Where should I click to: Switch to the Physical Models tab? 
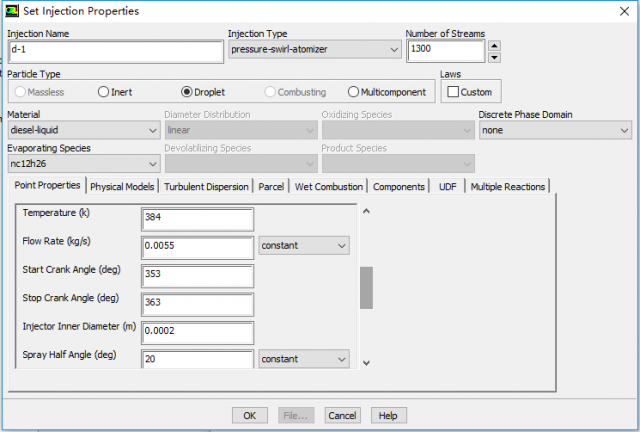122,186
